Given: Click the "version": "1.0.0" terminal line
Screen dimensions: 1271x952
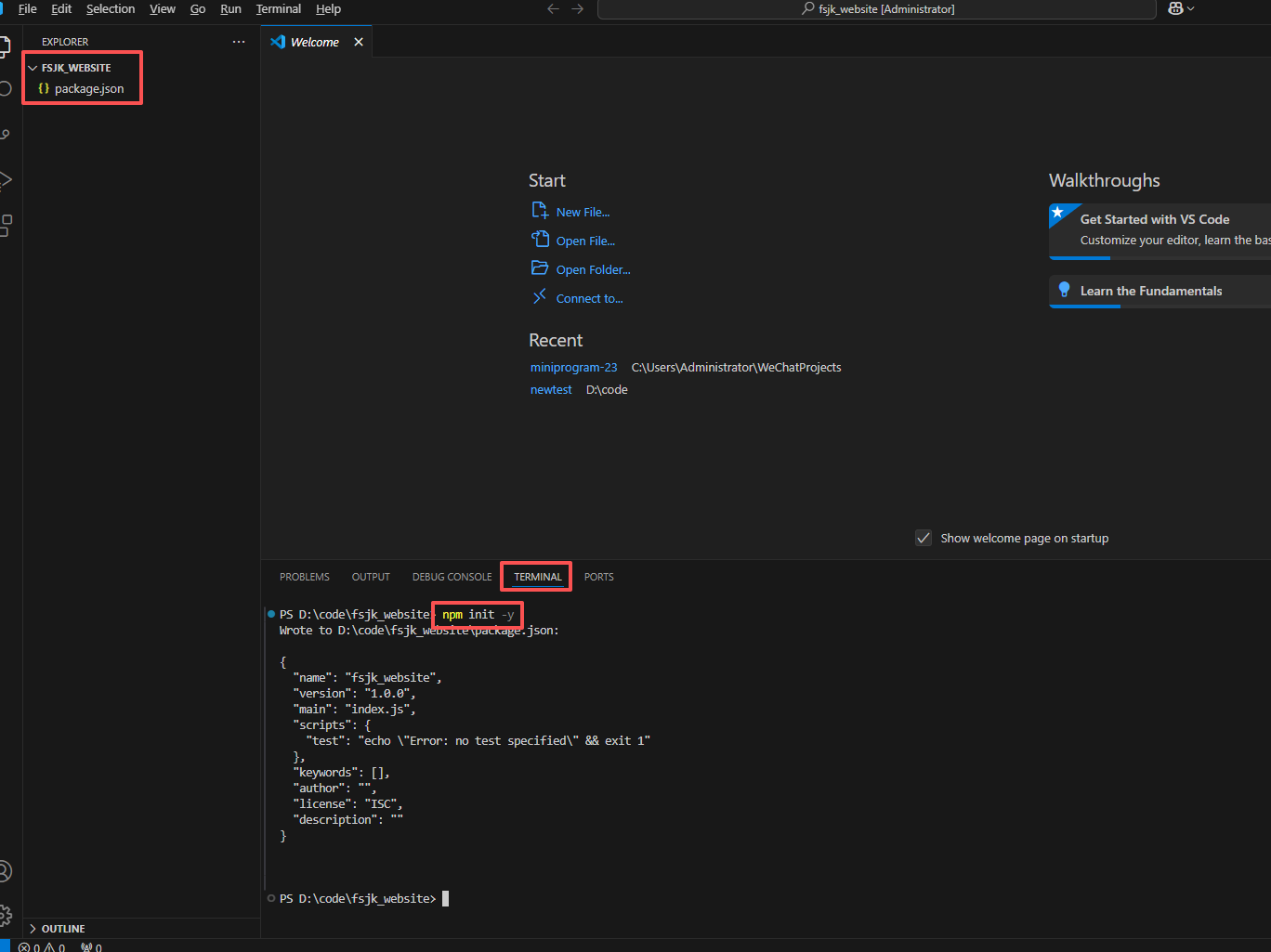Looking at the screenshot, I should [354, 693].
